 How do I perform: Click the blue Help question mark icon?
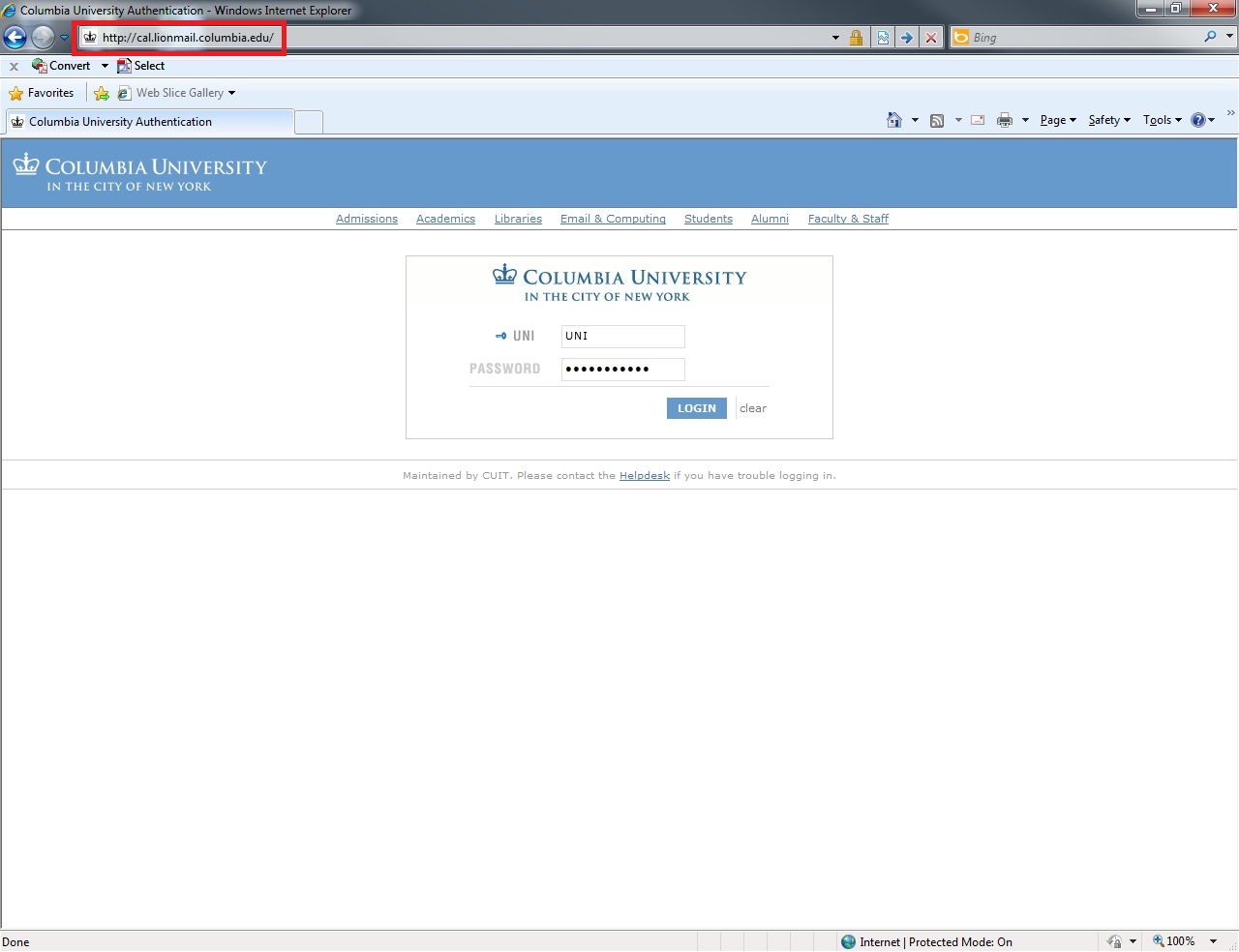click(x=1198, y=120)
